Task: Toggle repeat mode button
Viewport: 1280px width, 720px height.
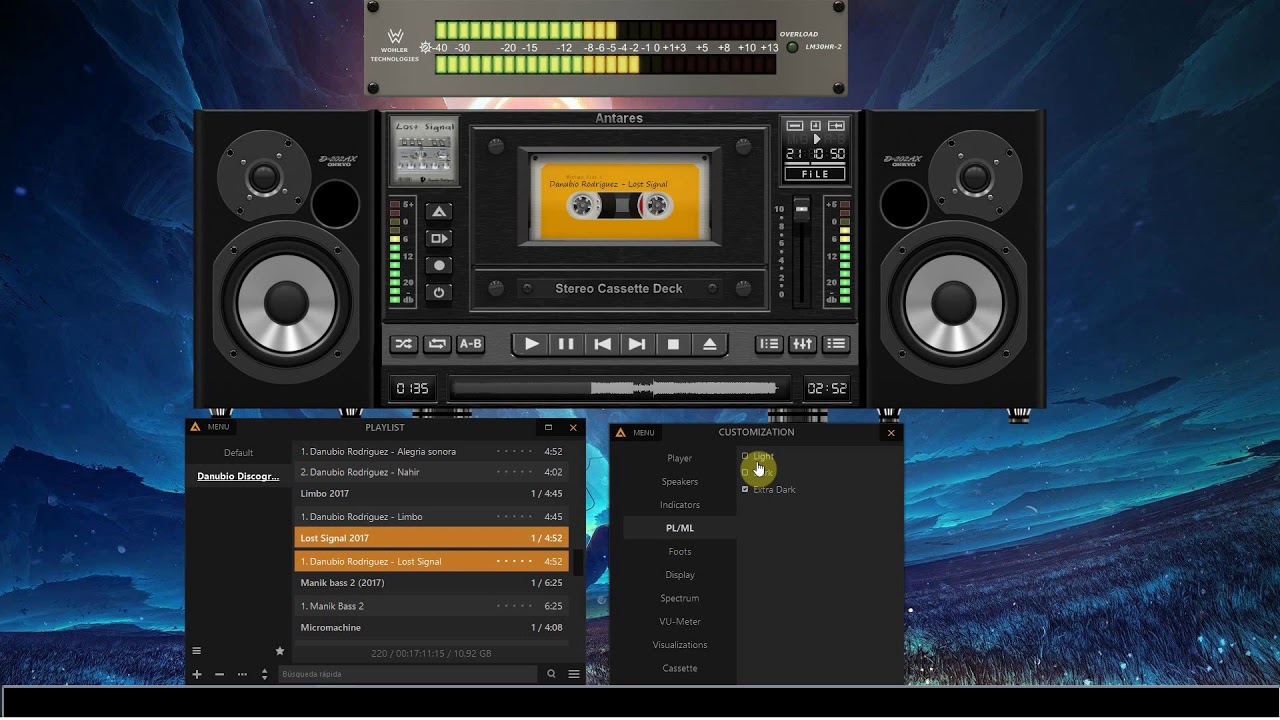Action: (x=437, y=344)
